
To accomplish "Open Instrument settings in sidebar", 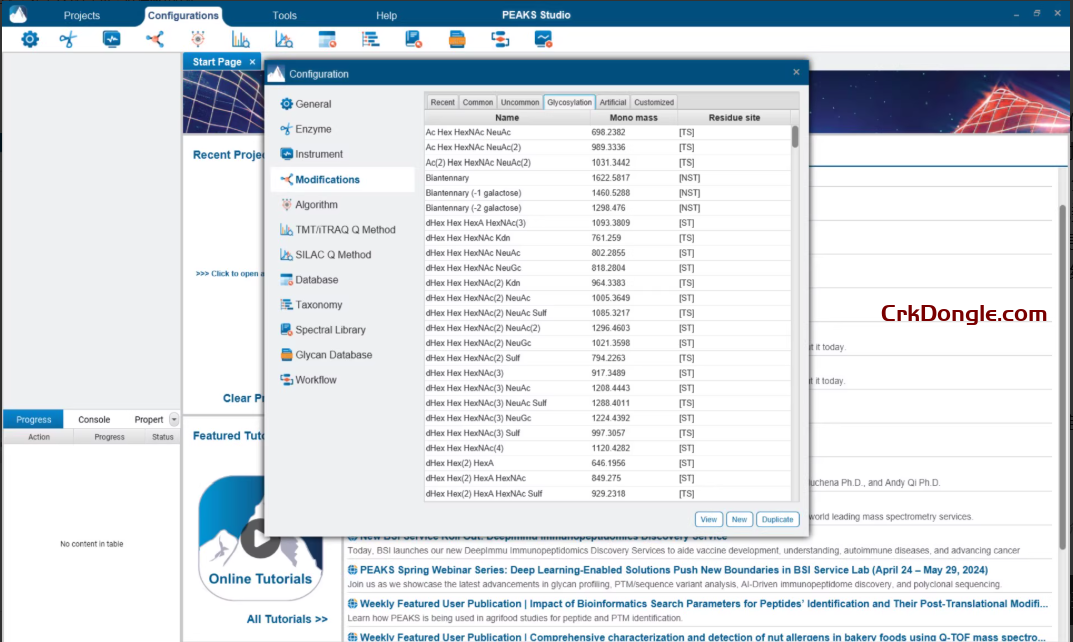I will pos(319,153).
